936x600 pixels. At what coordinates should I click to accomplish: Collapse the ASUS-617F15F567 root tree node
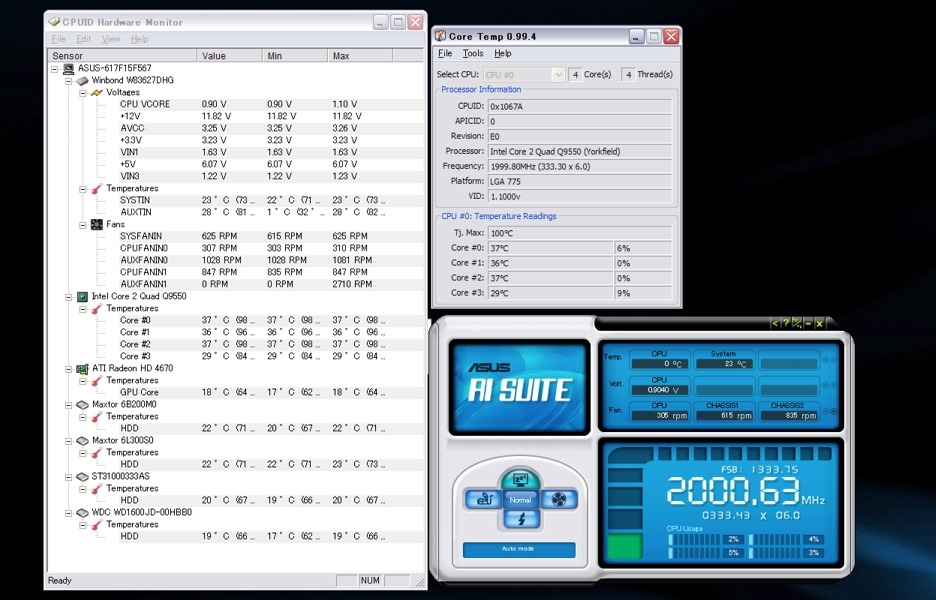[55, 68]
